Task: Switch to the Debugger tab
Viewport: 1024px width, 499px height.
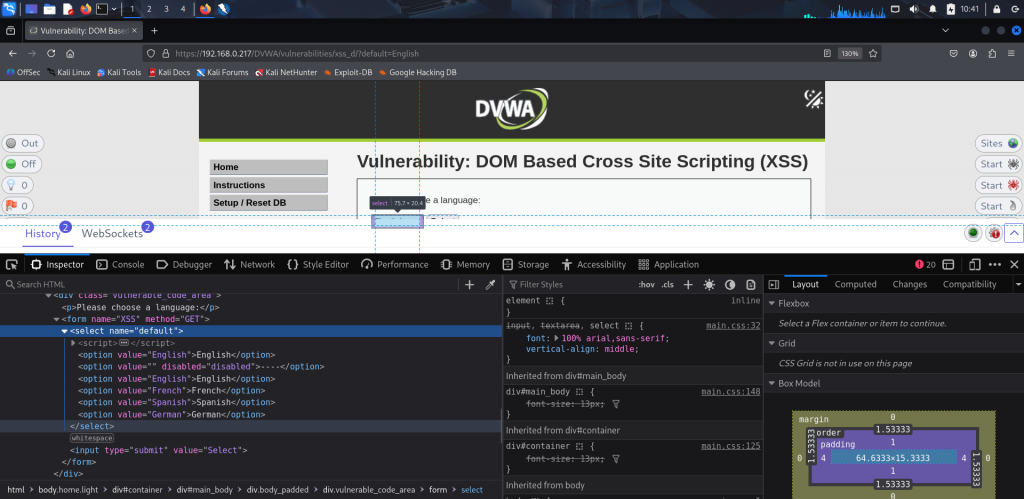Action: [x=184, y=265]
